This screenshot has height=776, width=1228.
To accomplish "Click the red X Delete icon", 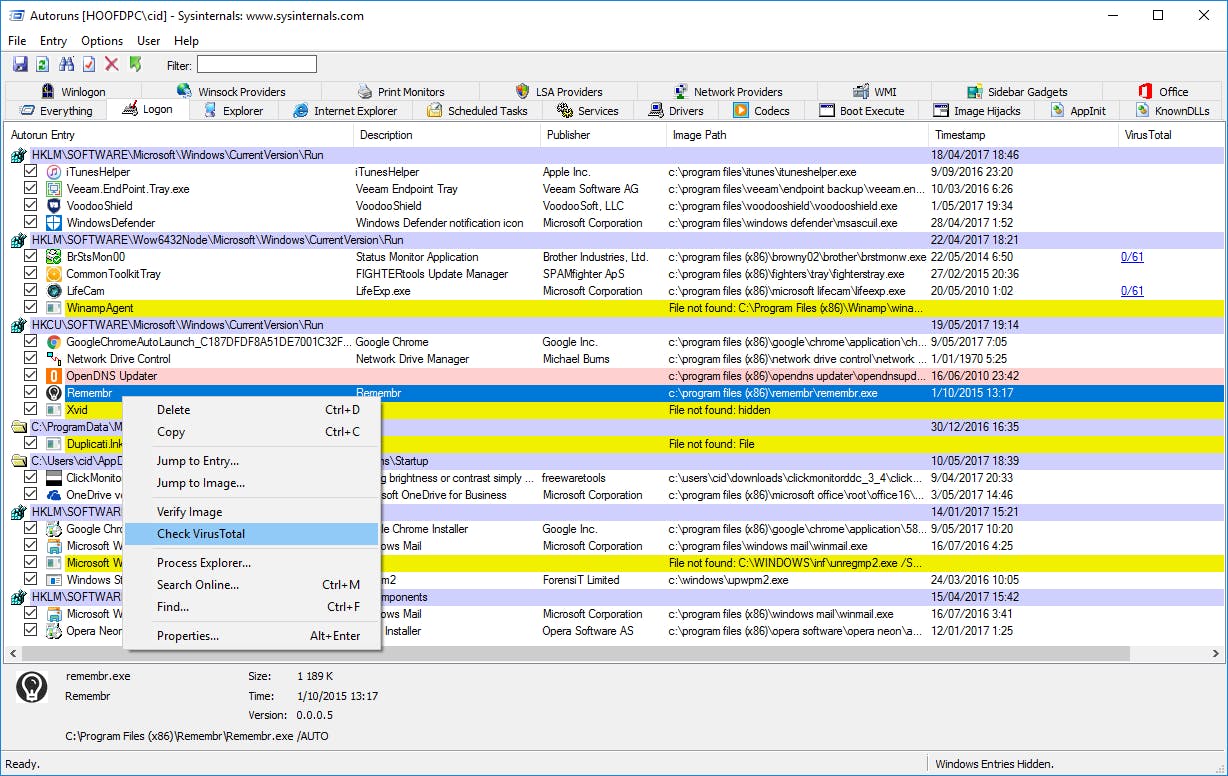I will 112,65.
